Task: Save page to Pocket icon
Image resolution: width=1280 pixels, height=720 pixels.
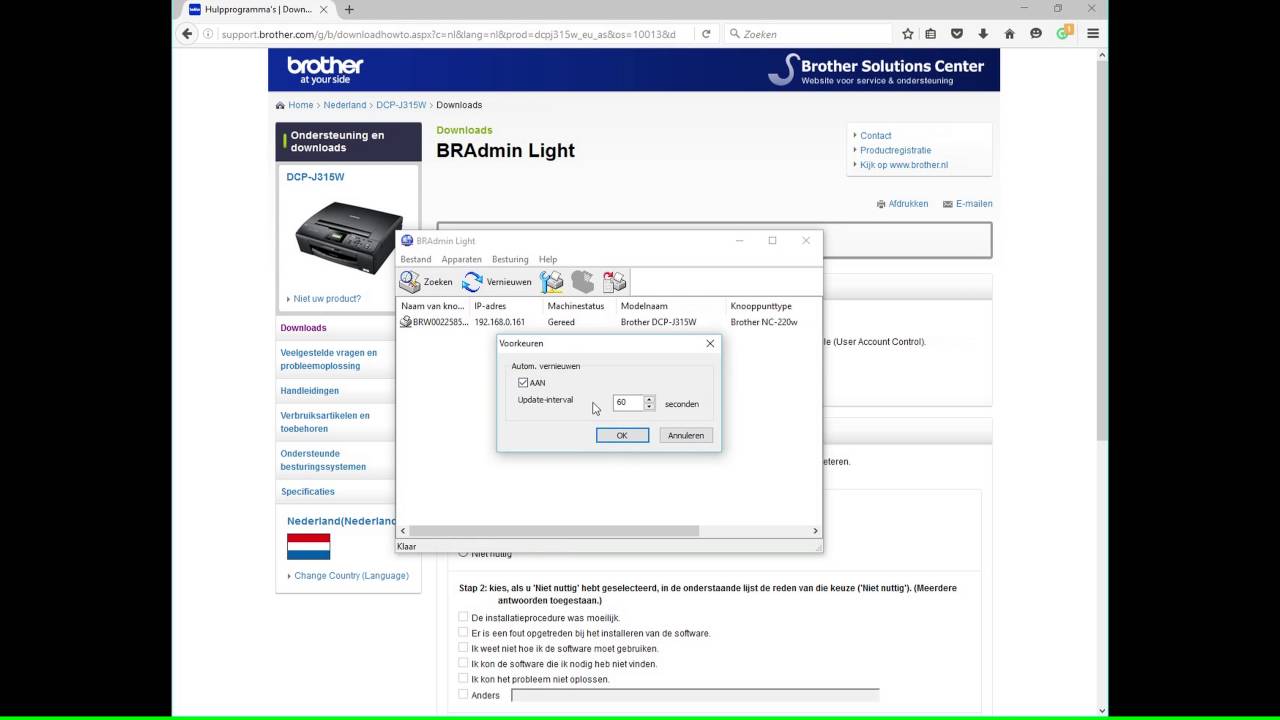Action: pos(957,34)
